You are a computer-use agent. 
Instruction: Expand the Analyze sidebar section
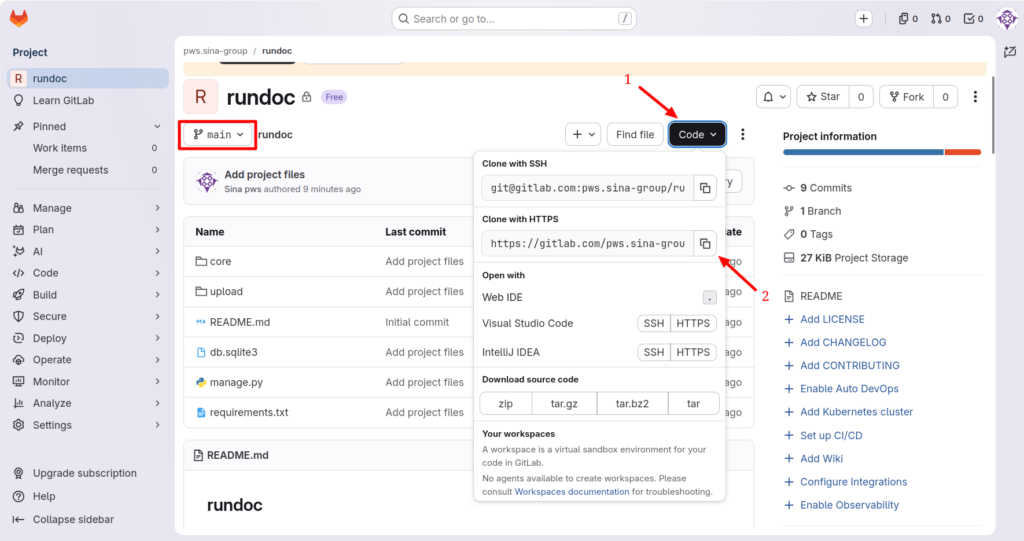pos(87,403)
